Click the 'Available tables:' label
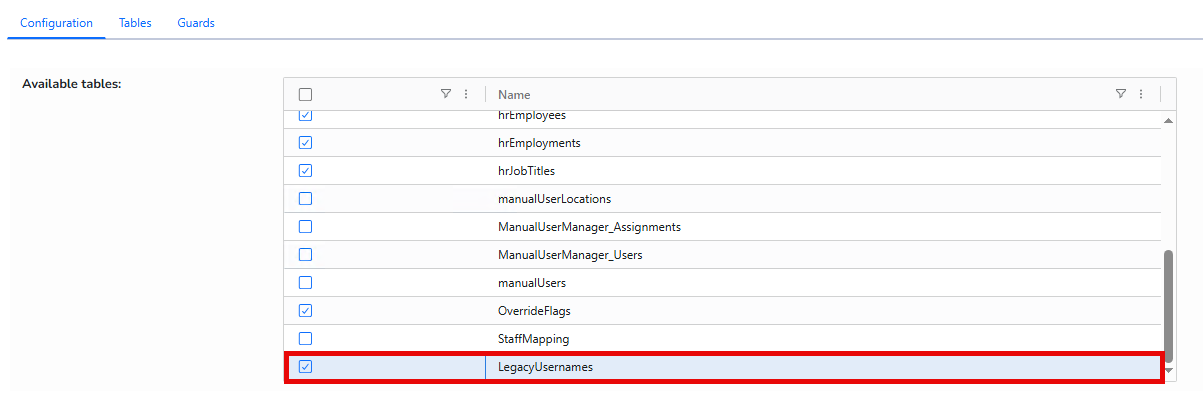Screen dimensions: 1203x396 [72, 83]
